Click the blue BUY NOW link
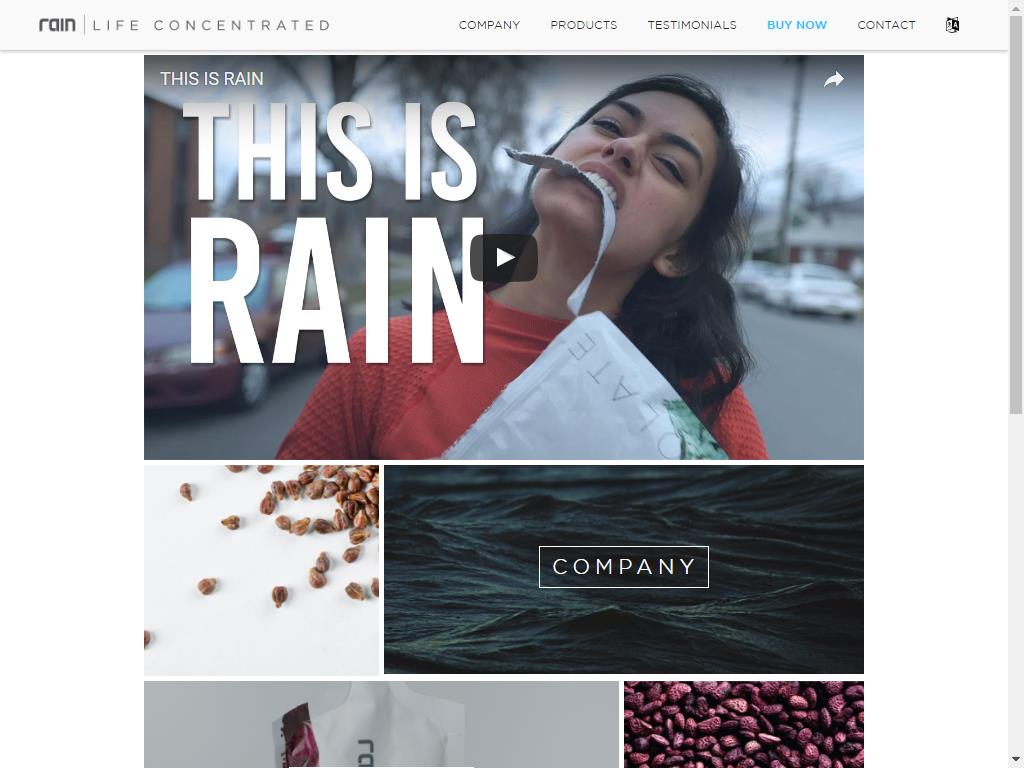Viewport: 1024px width, 768px height. pos(797,25)
